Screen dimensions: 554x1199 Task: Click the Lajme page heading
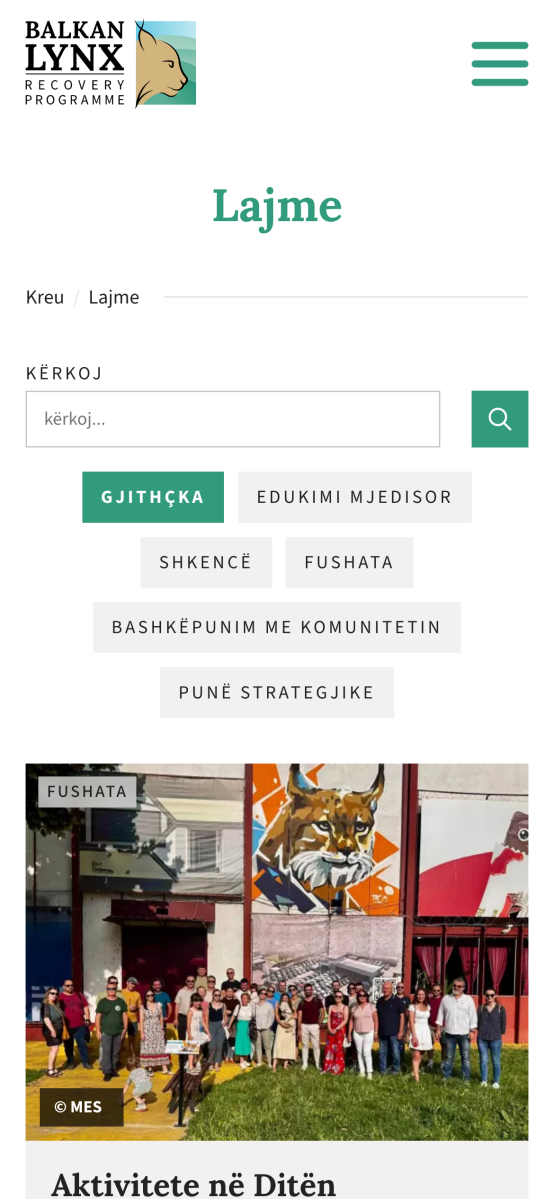tap(277, 206)
